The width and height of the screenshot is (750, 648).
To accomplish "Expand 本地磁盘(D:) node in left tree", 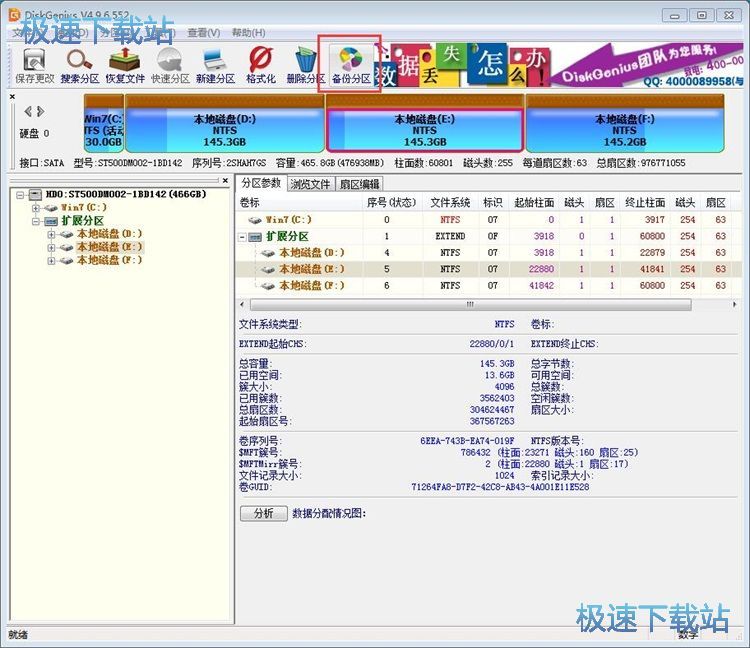I will point(51,234).
